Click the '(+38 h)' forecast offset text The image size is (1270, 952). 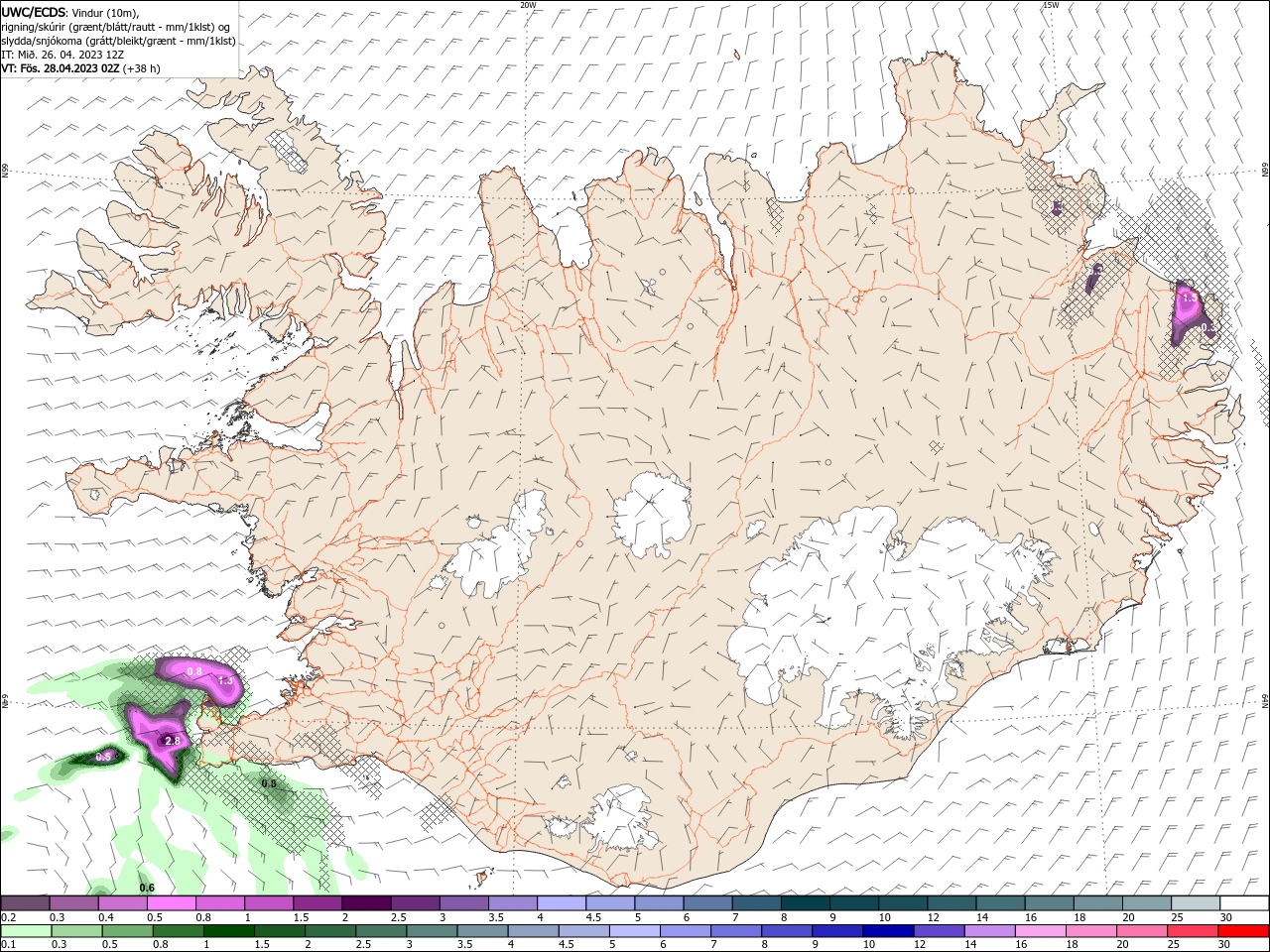pyautogui.click(x=142, y=68)
